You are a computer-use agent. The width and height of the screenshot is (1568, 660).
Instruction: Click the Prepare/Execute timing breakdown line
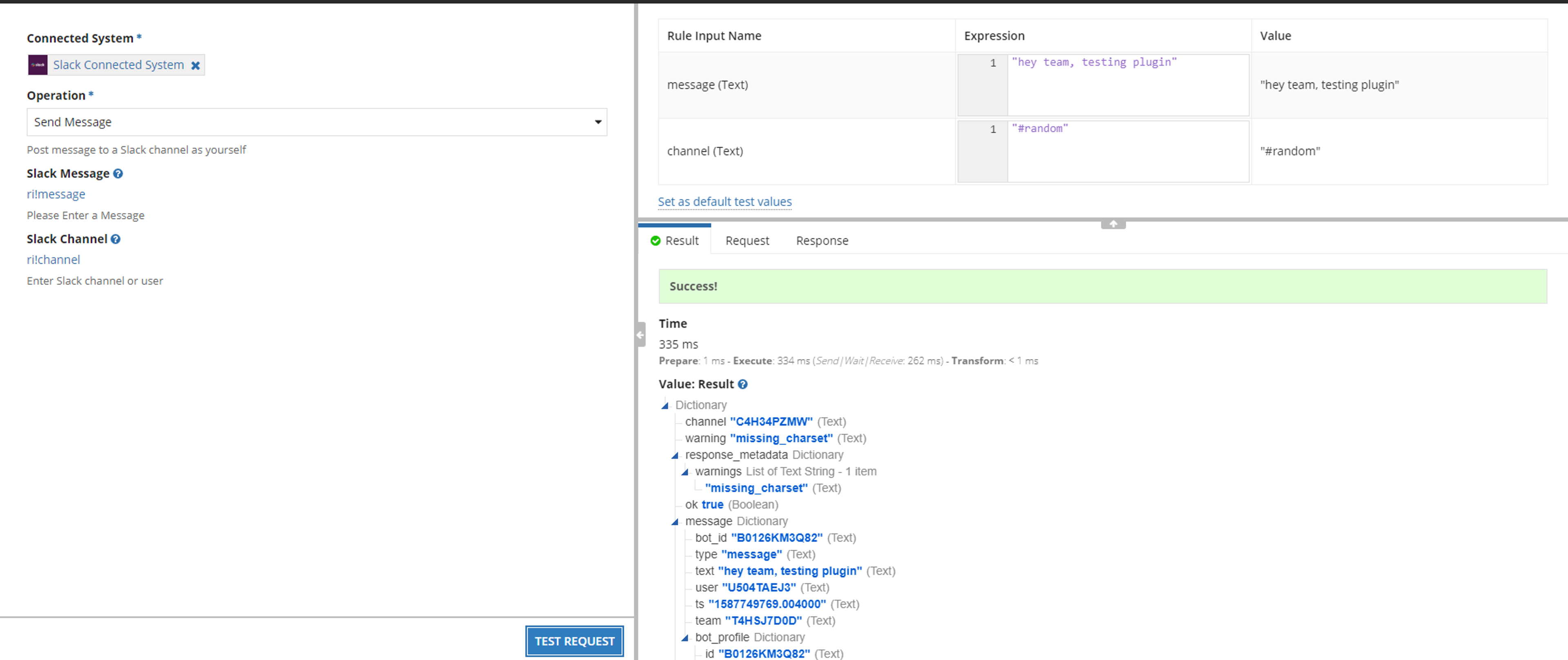point(848,361)
